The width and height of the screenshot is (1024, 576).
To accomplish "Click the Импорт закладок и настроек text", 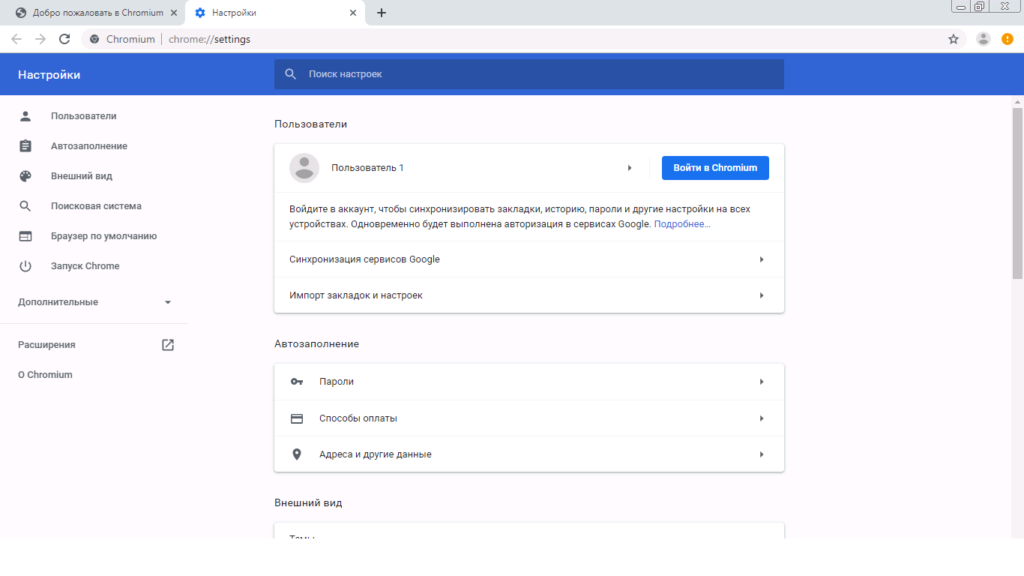I will (x=356, y=295).
